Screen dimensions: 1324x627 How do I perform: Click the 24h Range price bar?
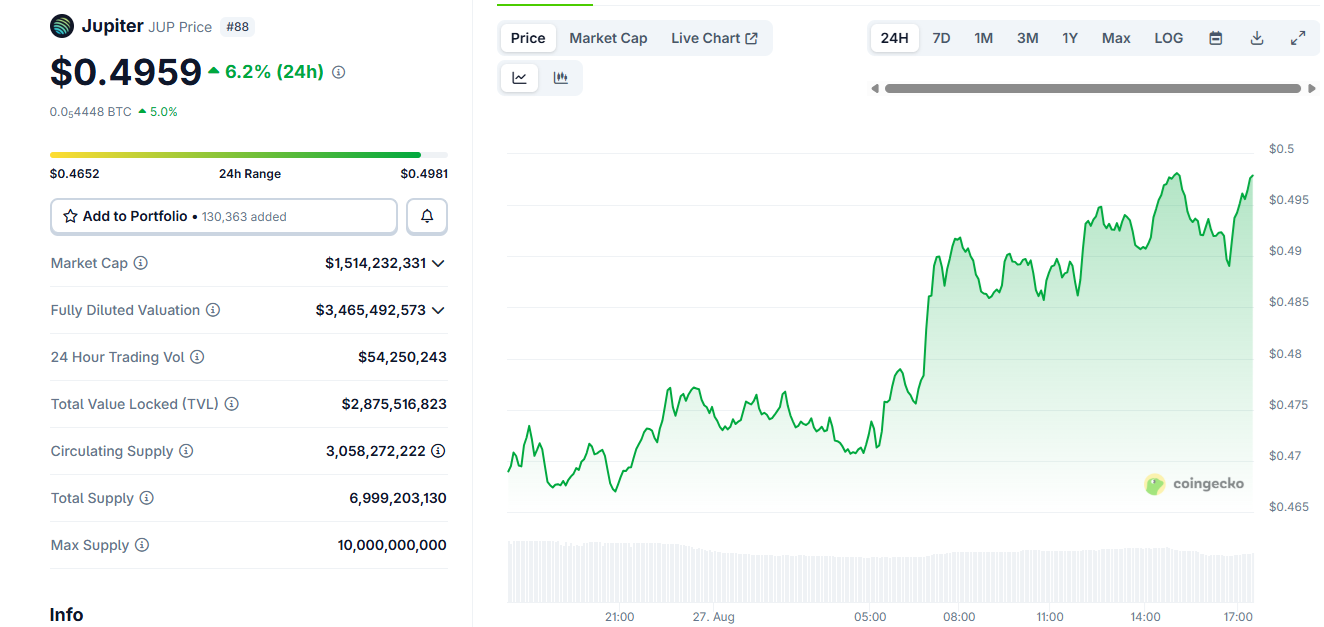[x=249, y=155]
